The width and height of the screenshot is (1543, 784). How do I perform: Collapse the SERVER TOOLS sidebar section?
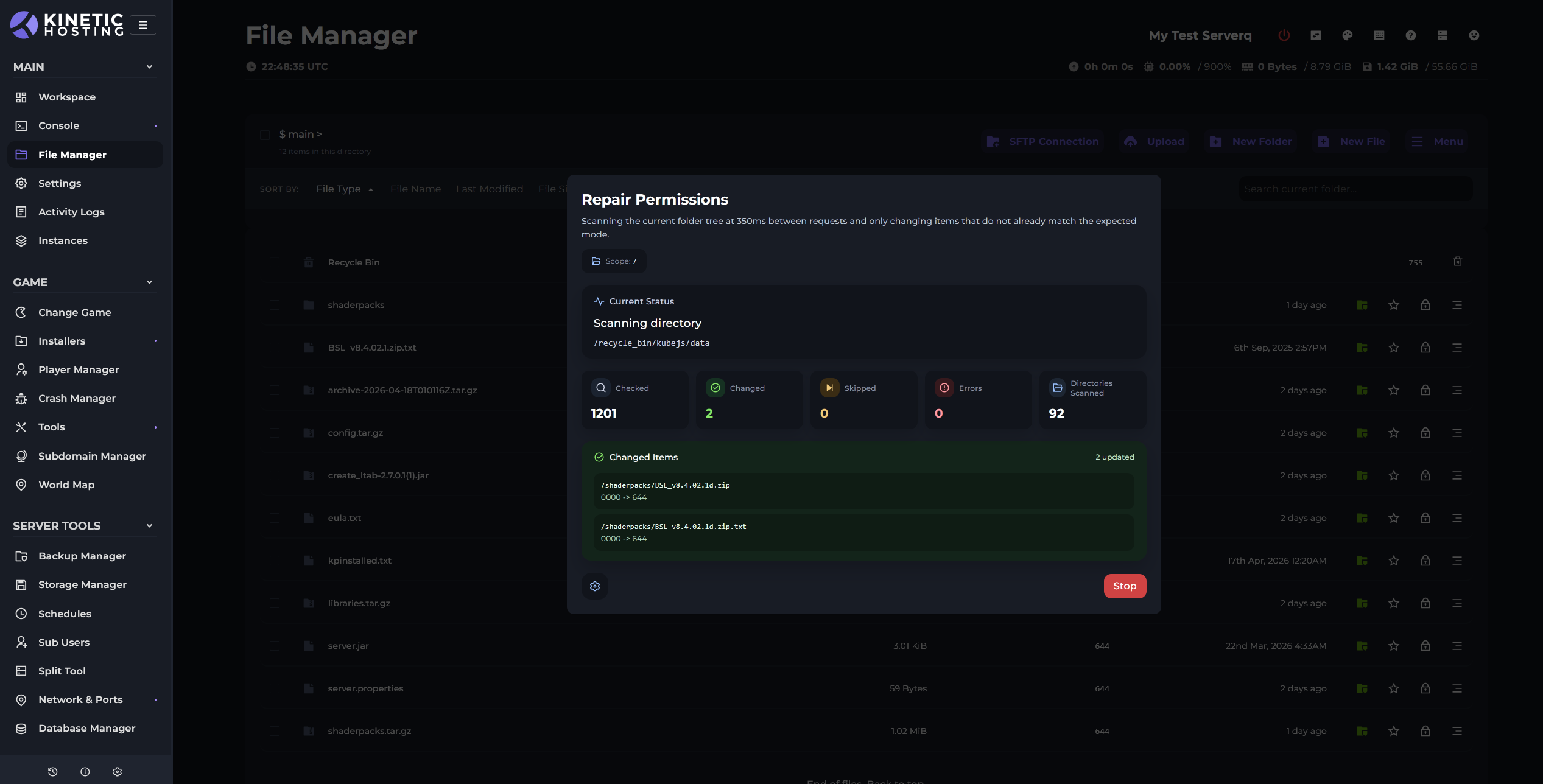149,526
